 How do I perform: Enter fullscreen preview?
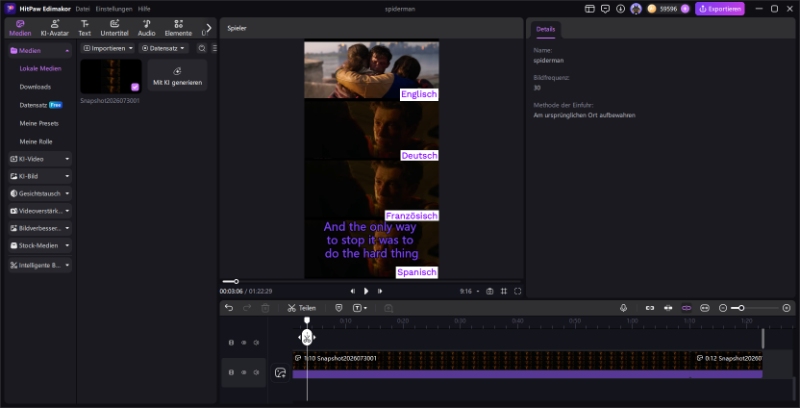point(517,291)
